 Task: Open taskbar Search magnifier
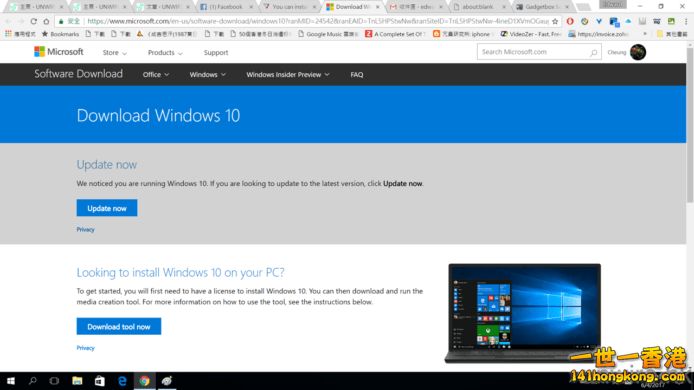pos(32,381)
